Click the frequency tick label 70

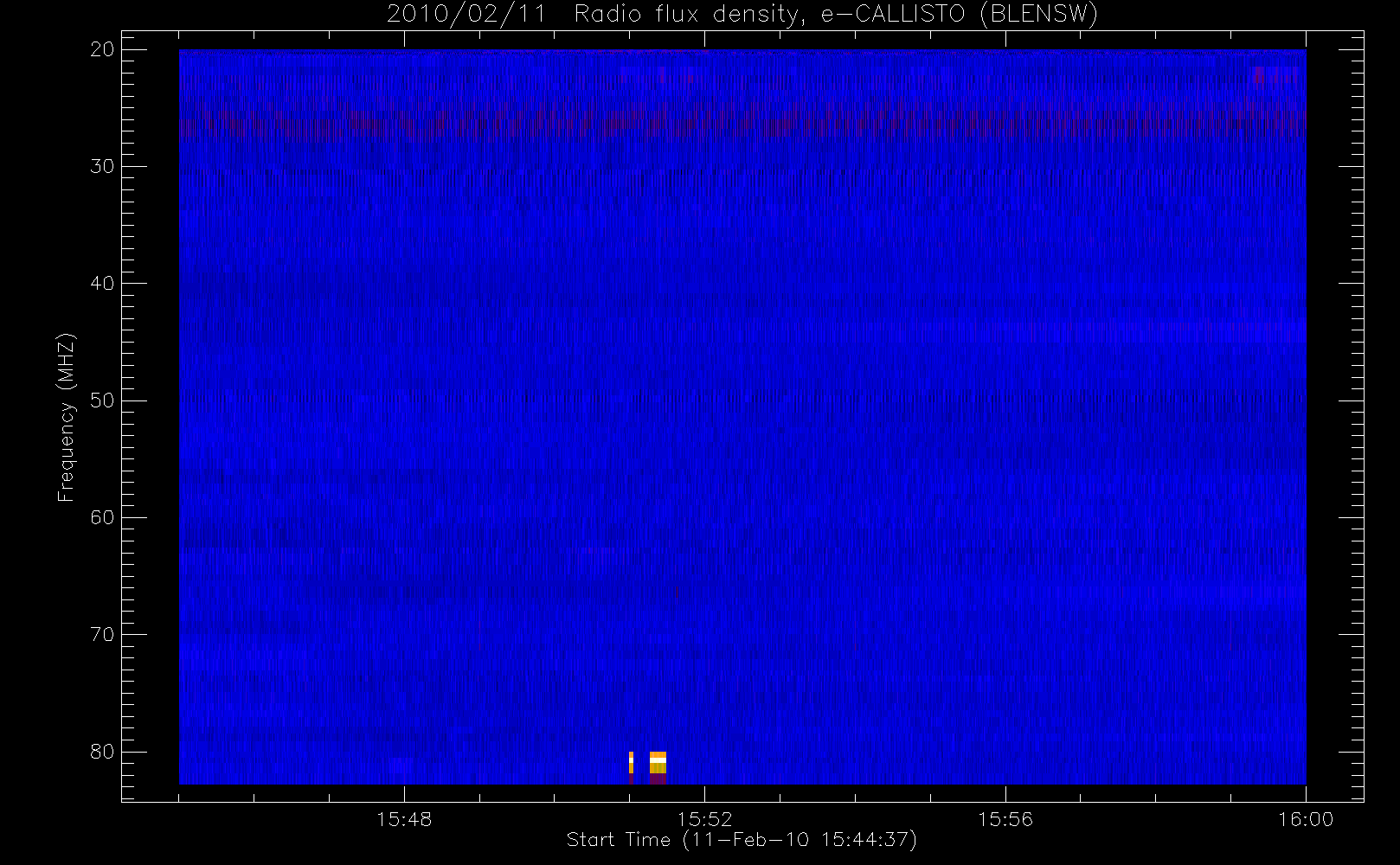click(x=102, y=634)
